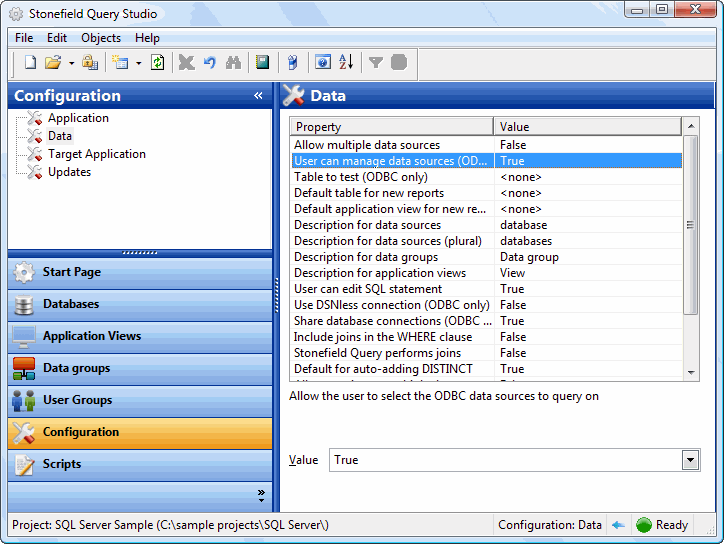Click the padlock security toolbar icon
The image size is (724, 544).
90,63
